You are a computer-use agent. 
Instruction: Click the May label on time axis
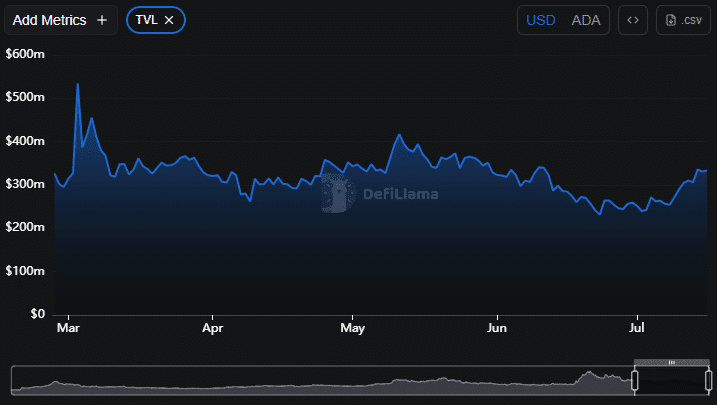click(x=353, y=328)
